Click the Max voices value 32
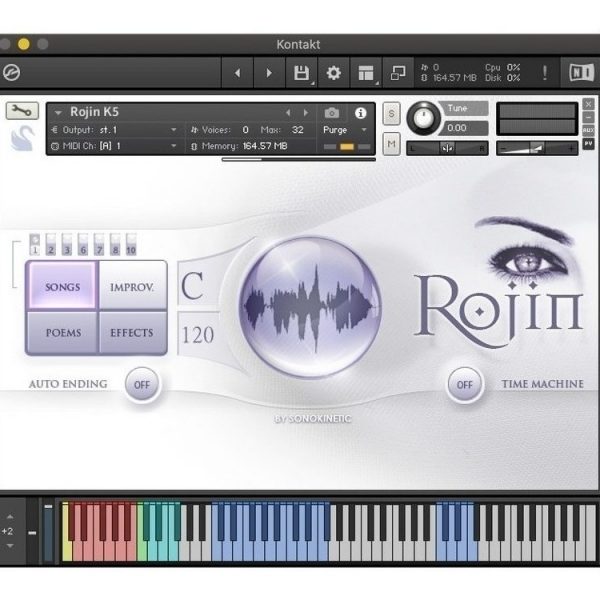Image resolution: width=600 pixels, height=600 pixels. (x=297, y=130)
